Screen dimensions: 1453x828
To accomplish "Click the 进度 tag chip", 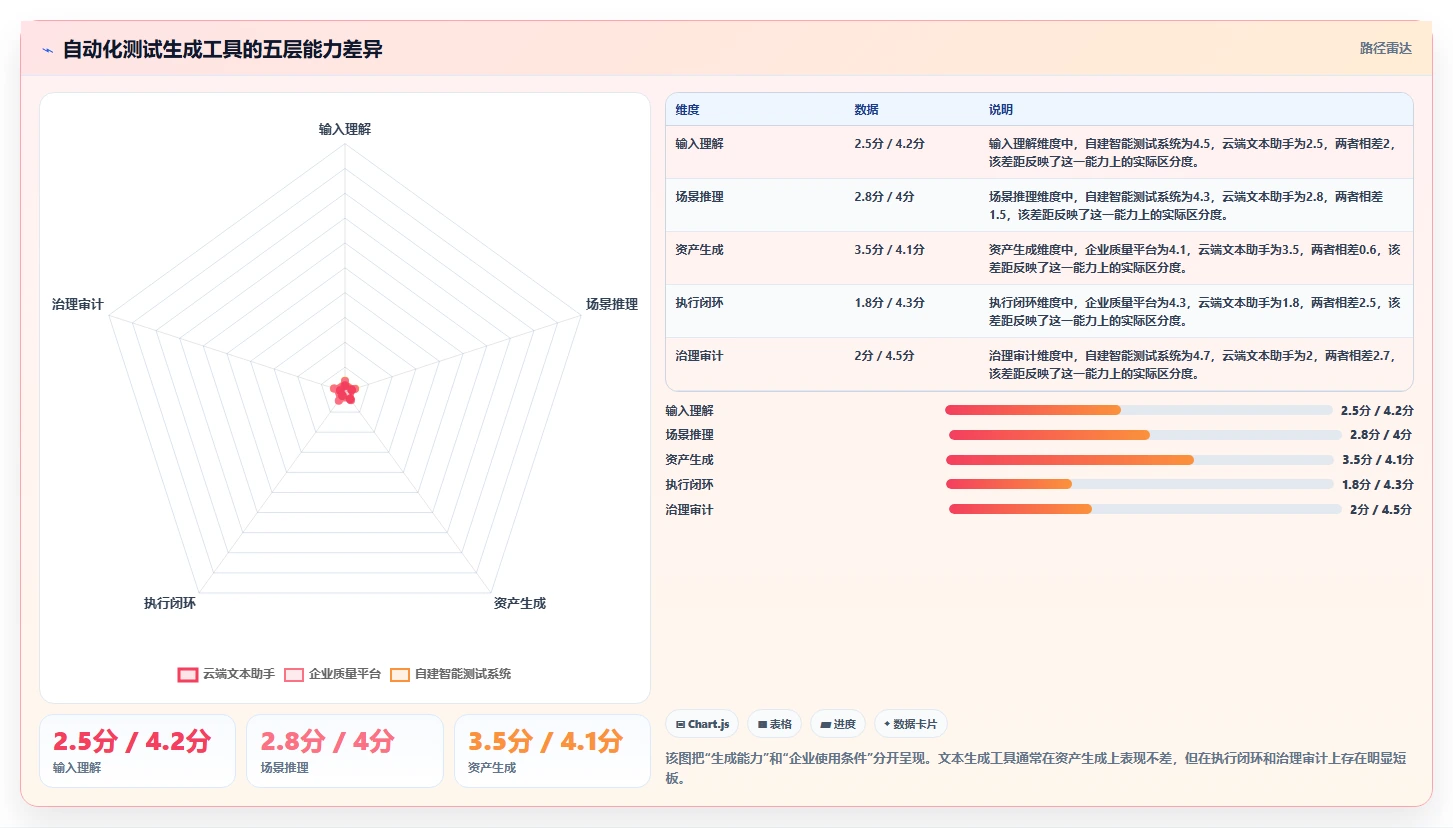I will pos(838,724).
